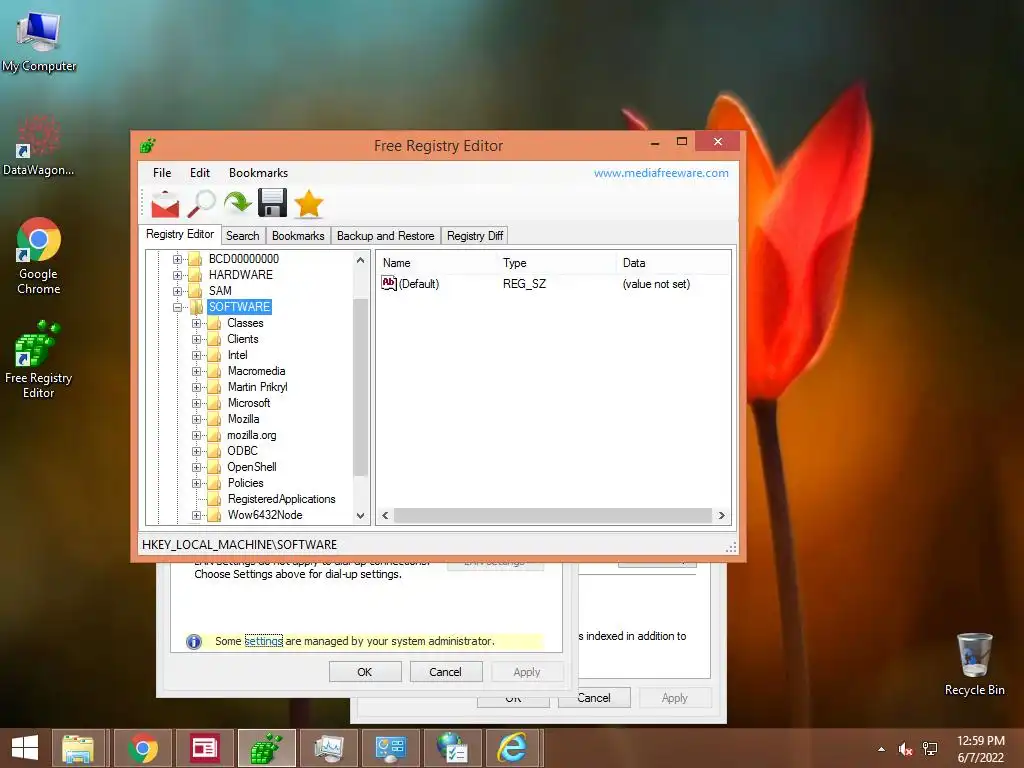
Task: Select the mozilla.org key
Action: point(251,435)
